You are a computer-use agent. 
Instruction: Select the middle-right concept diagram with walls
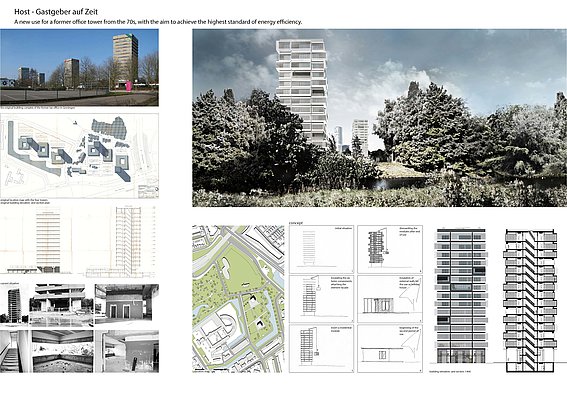coord(390,299)
